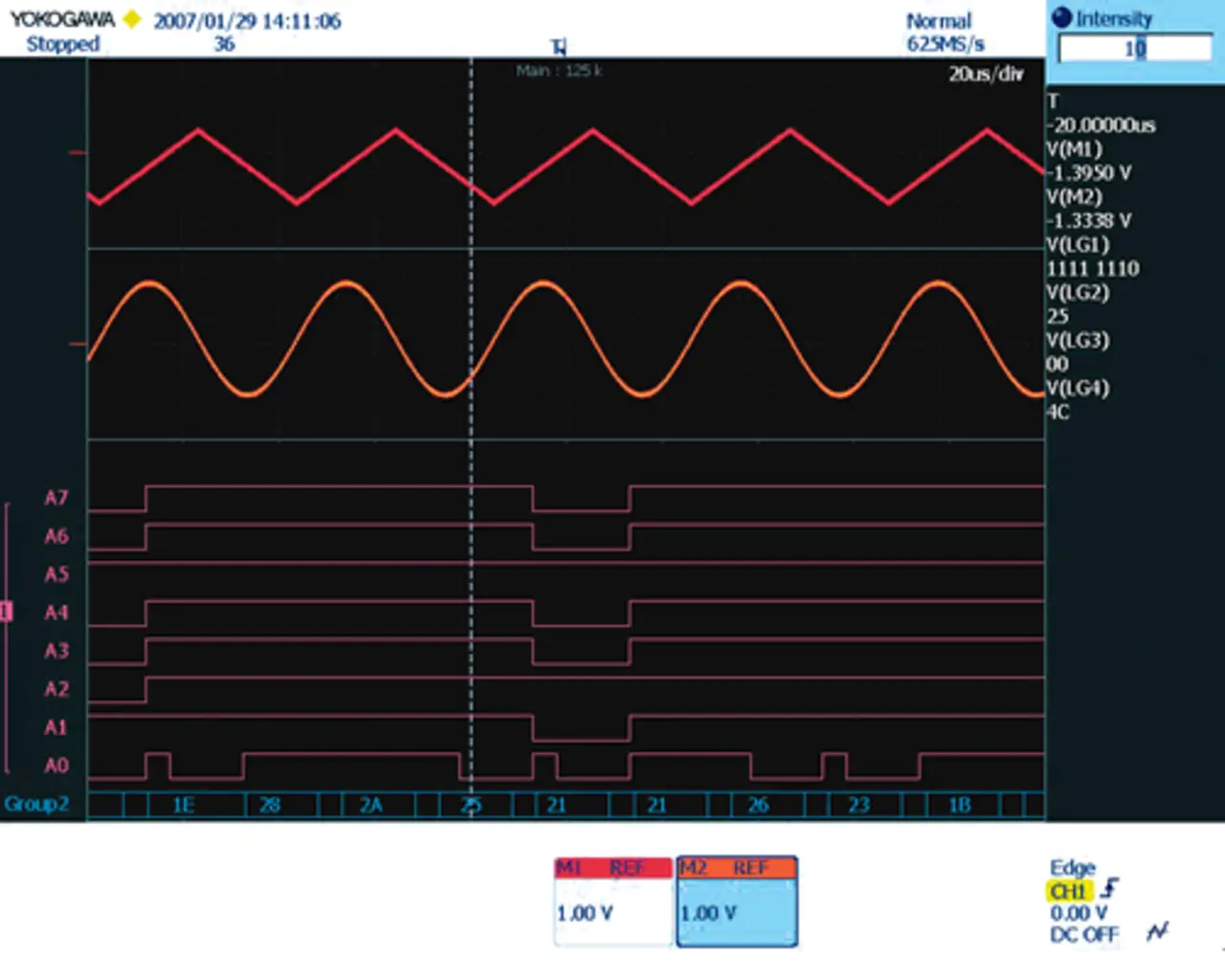Click the Stopped acquisition status

click(63, 44)
